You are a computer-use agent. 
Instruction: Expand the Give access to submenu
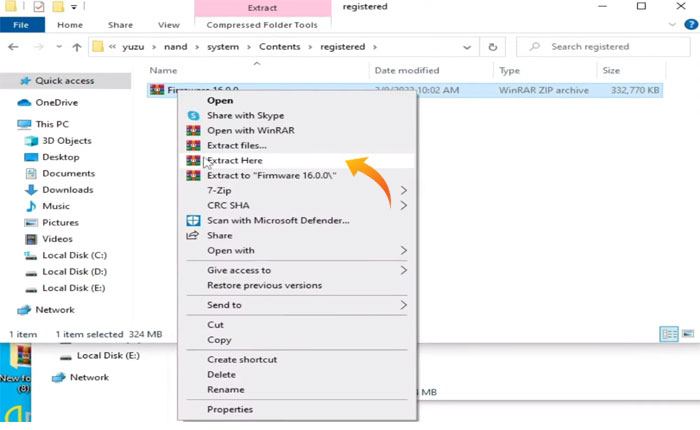coord(404,270)
